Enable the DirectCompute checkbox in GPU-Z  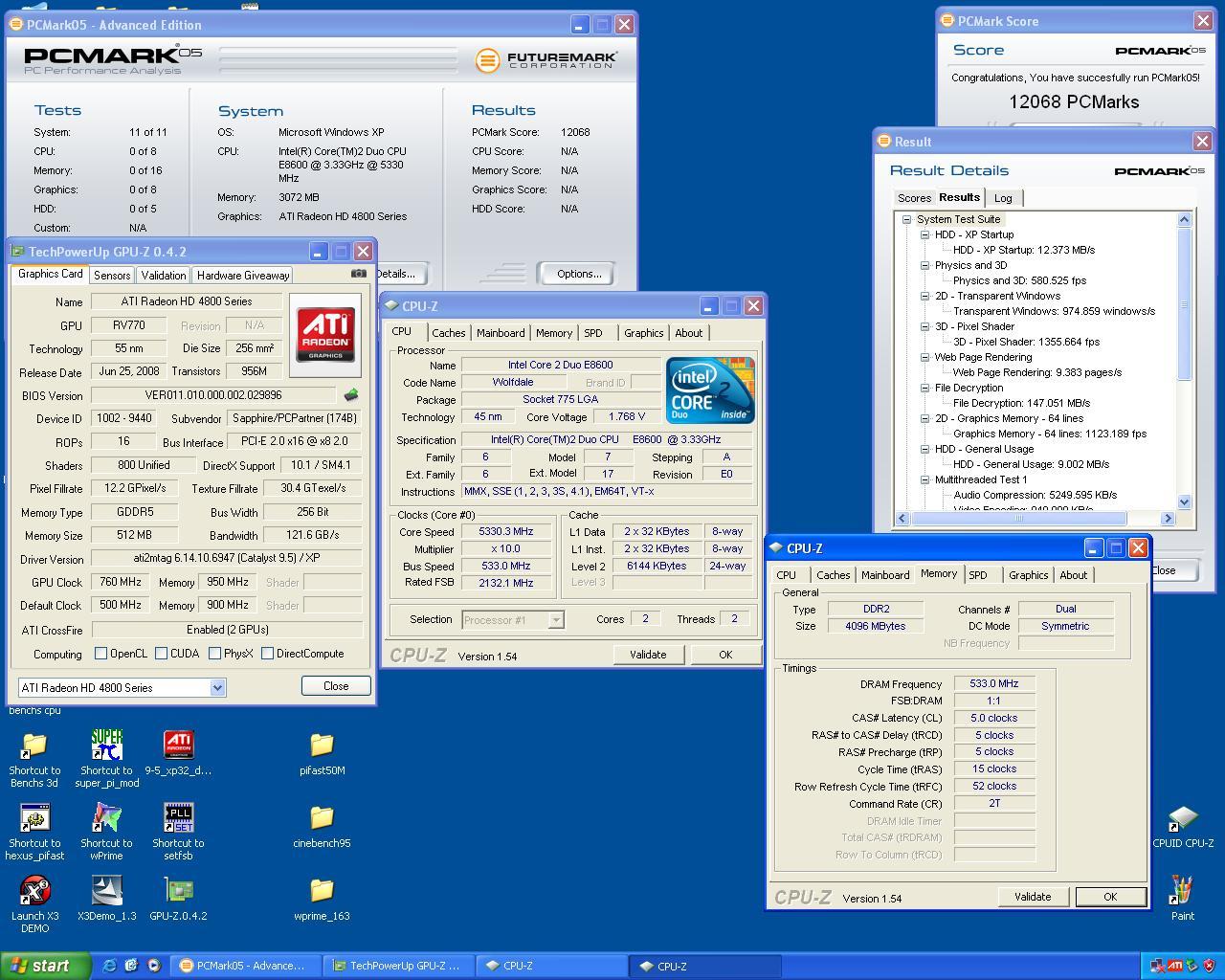coord(268,654)
